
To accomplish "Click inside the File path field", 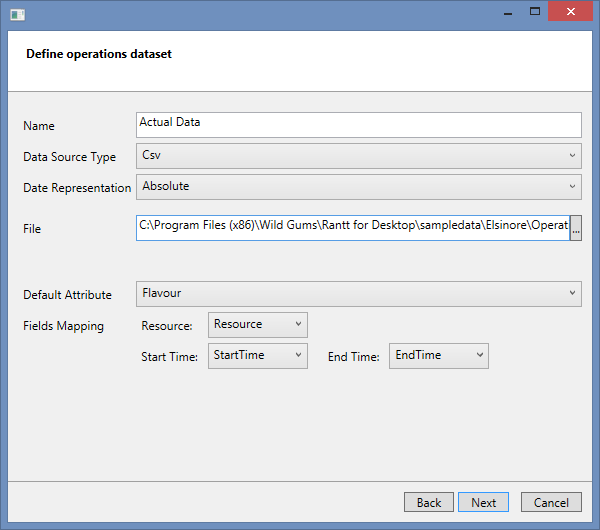I will [x=353, y=228].
